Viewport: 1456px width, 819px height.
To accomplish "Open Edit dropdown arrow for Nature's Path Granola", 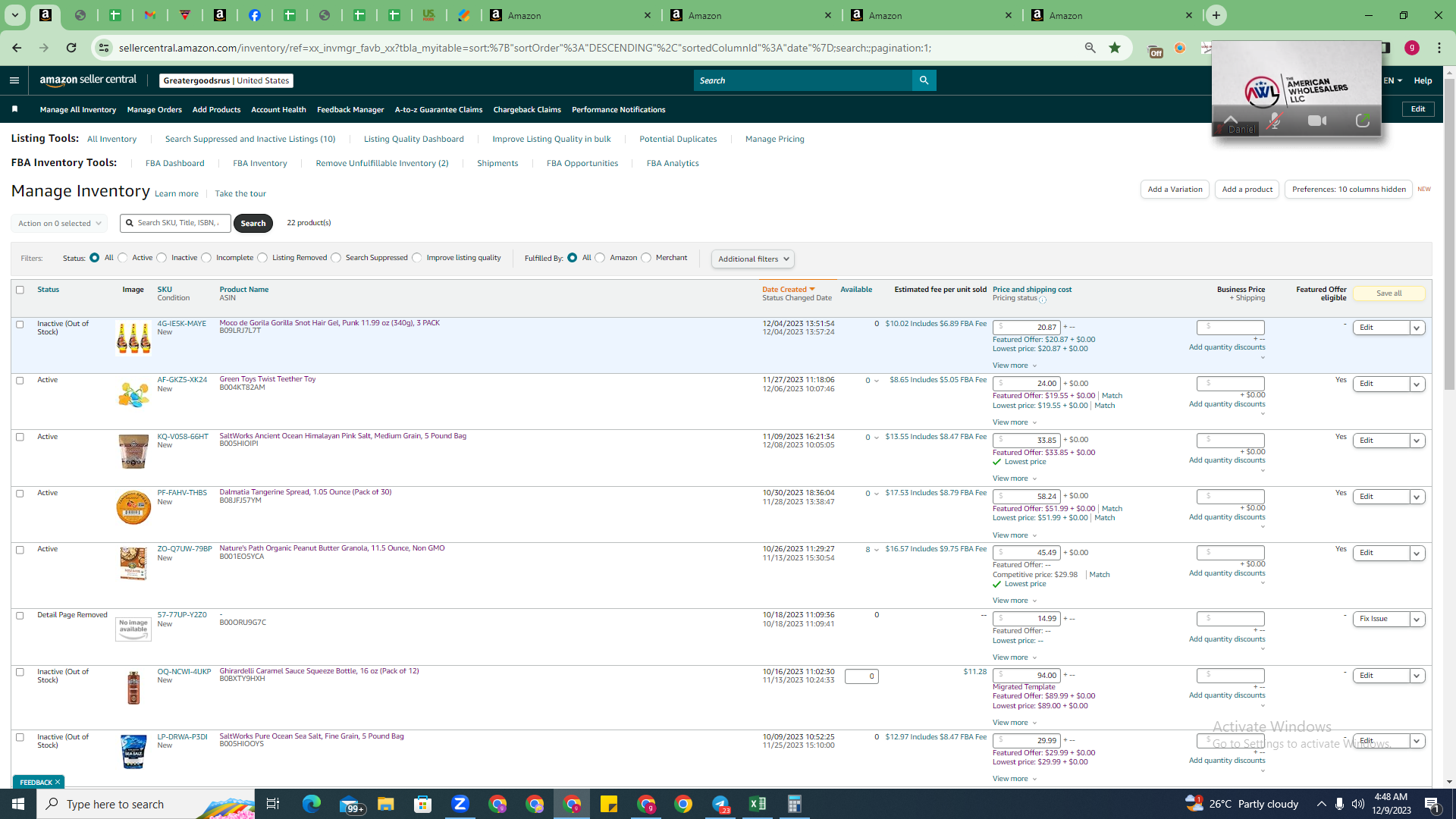I will tap(1417, 554).
